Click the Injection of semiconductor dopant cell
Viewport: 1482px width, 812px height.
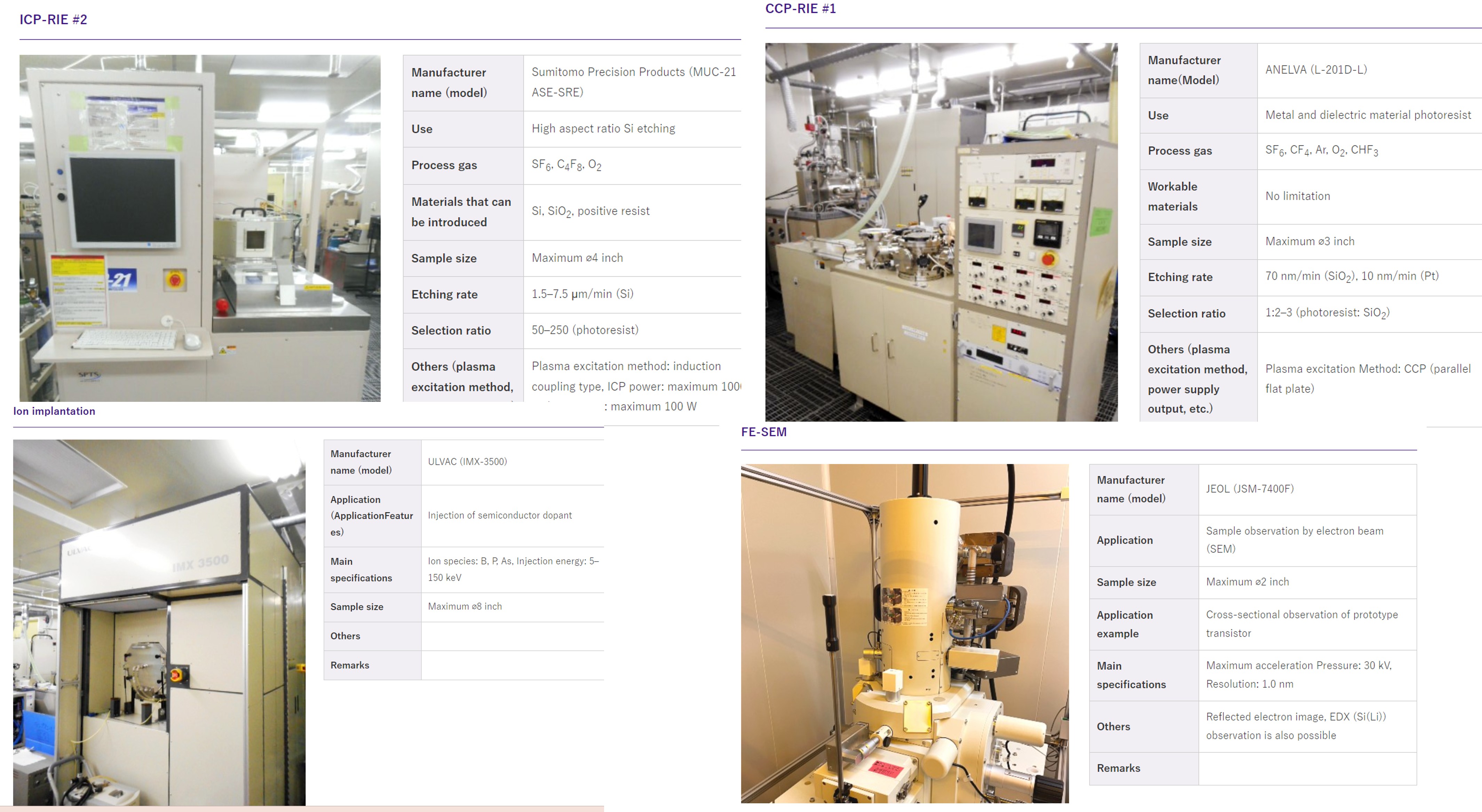click(513, 516)
